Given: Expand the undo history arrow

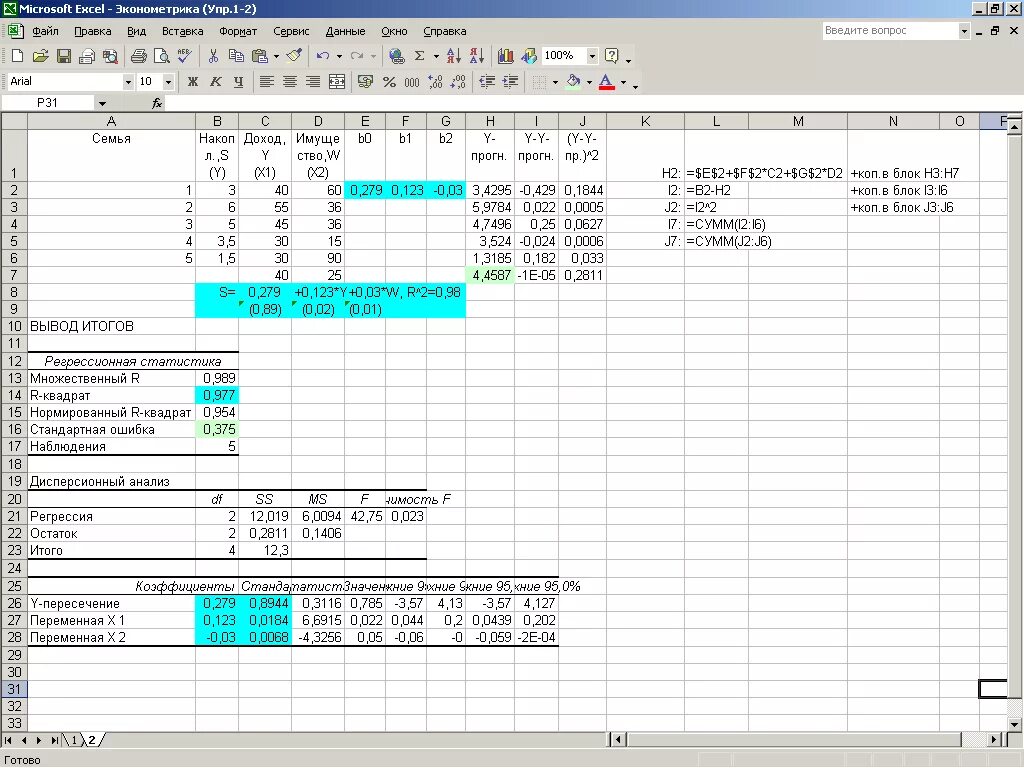Looking at the screenshot, I should 339,56.
